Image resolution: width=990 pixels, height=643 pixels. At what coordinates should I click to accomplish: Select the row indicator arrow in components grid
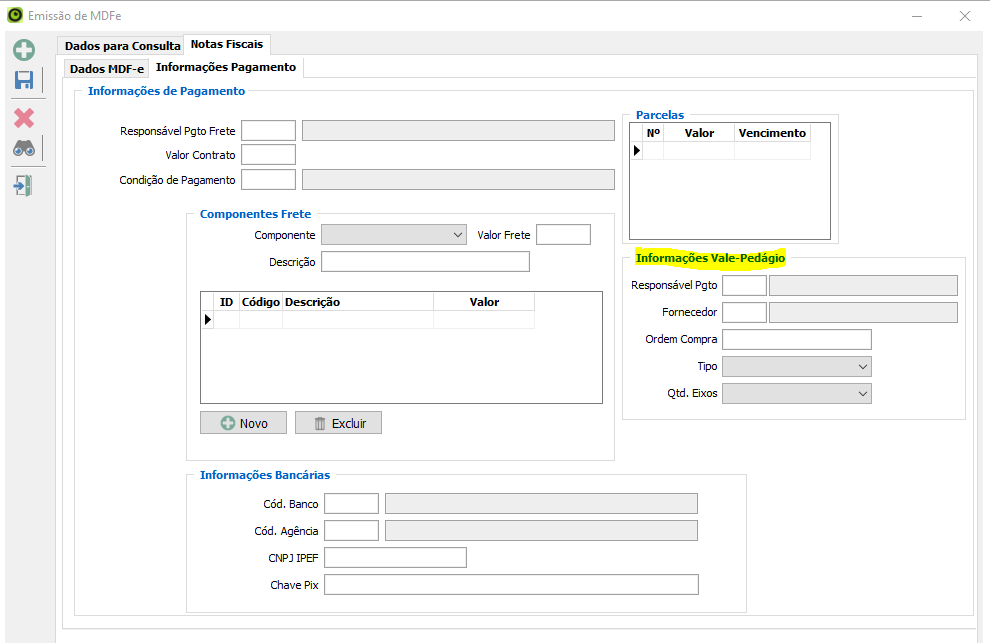(x=208, y=320)
